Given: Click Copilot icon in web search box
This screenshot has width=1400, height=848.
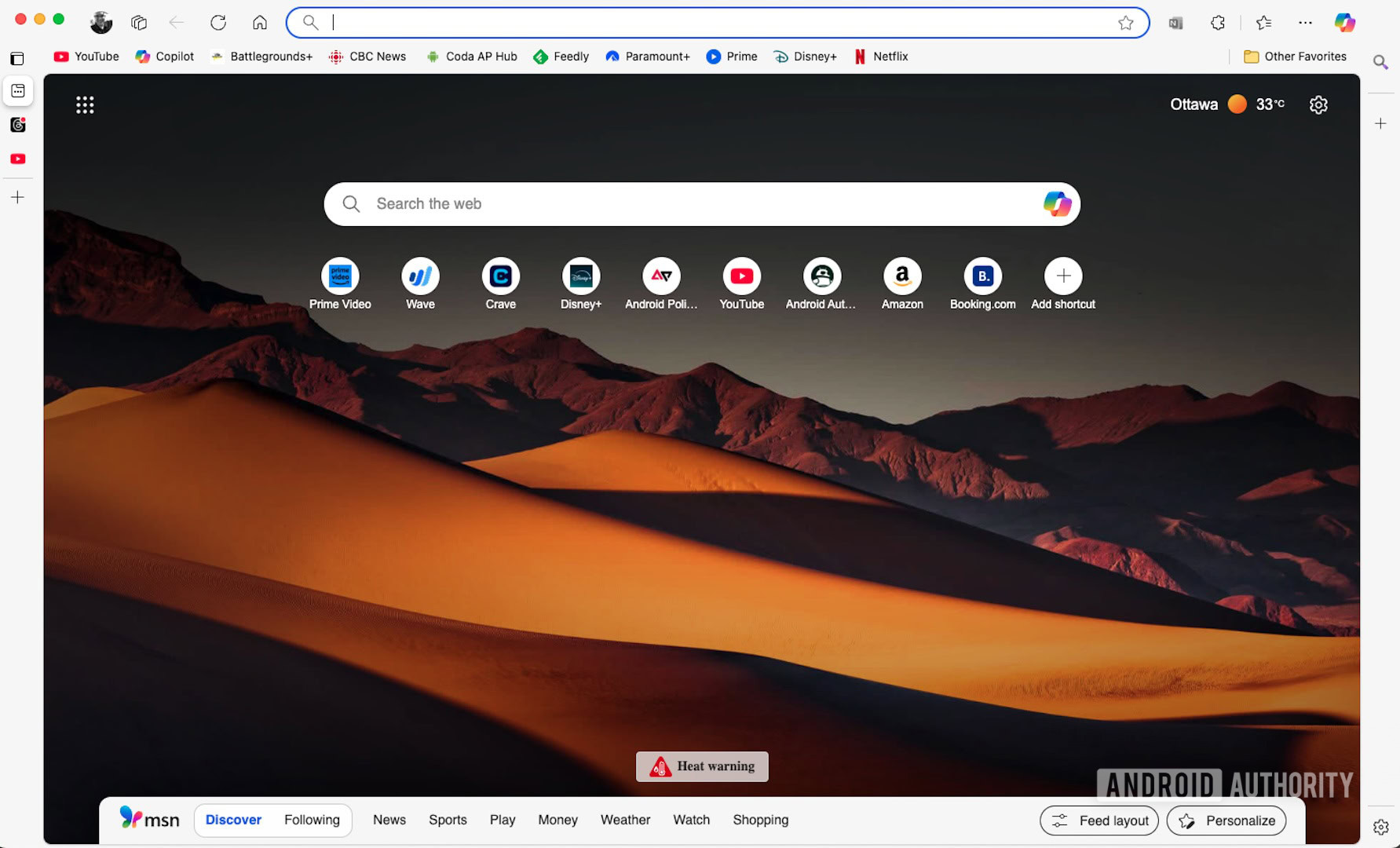Looking at the screenshot, I should (1057, 204).
